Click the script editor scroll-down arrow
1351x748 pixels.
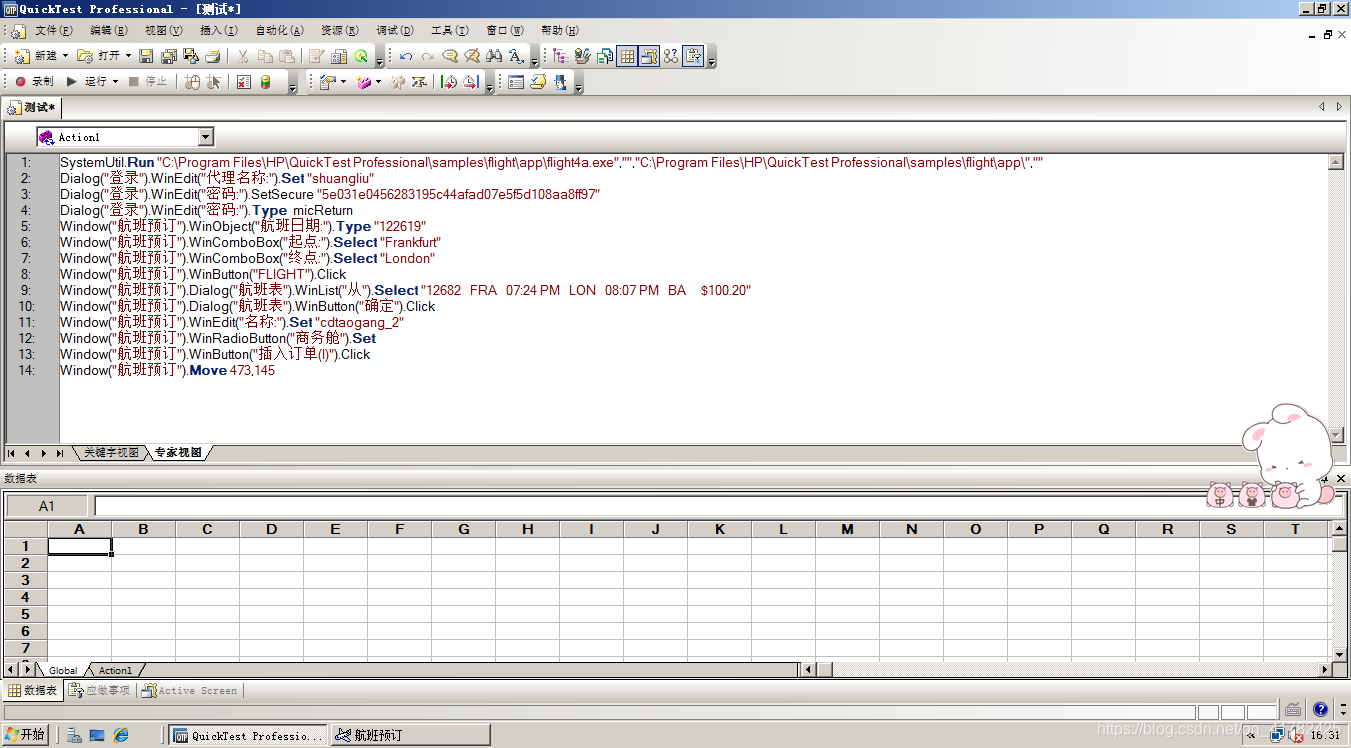[x=1336, y=435]
